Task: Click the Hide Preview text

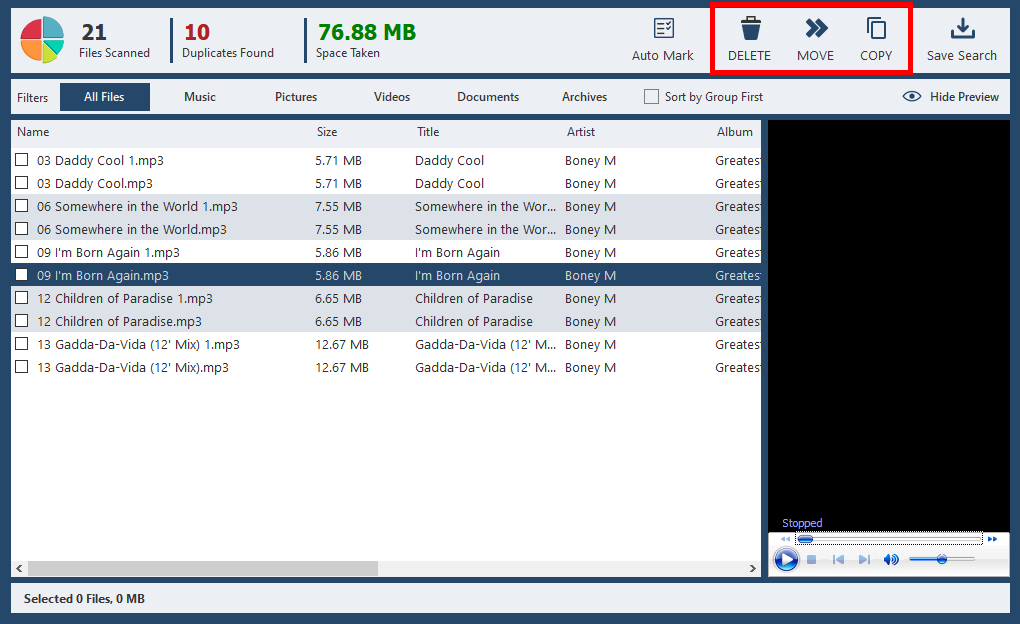Action: point(964,97)
